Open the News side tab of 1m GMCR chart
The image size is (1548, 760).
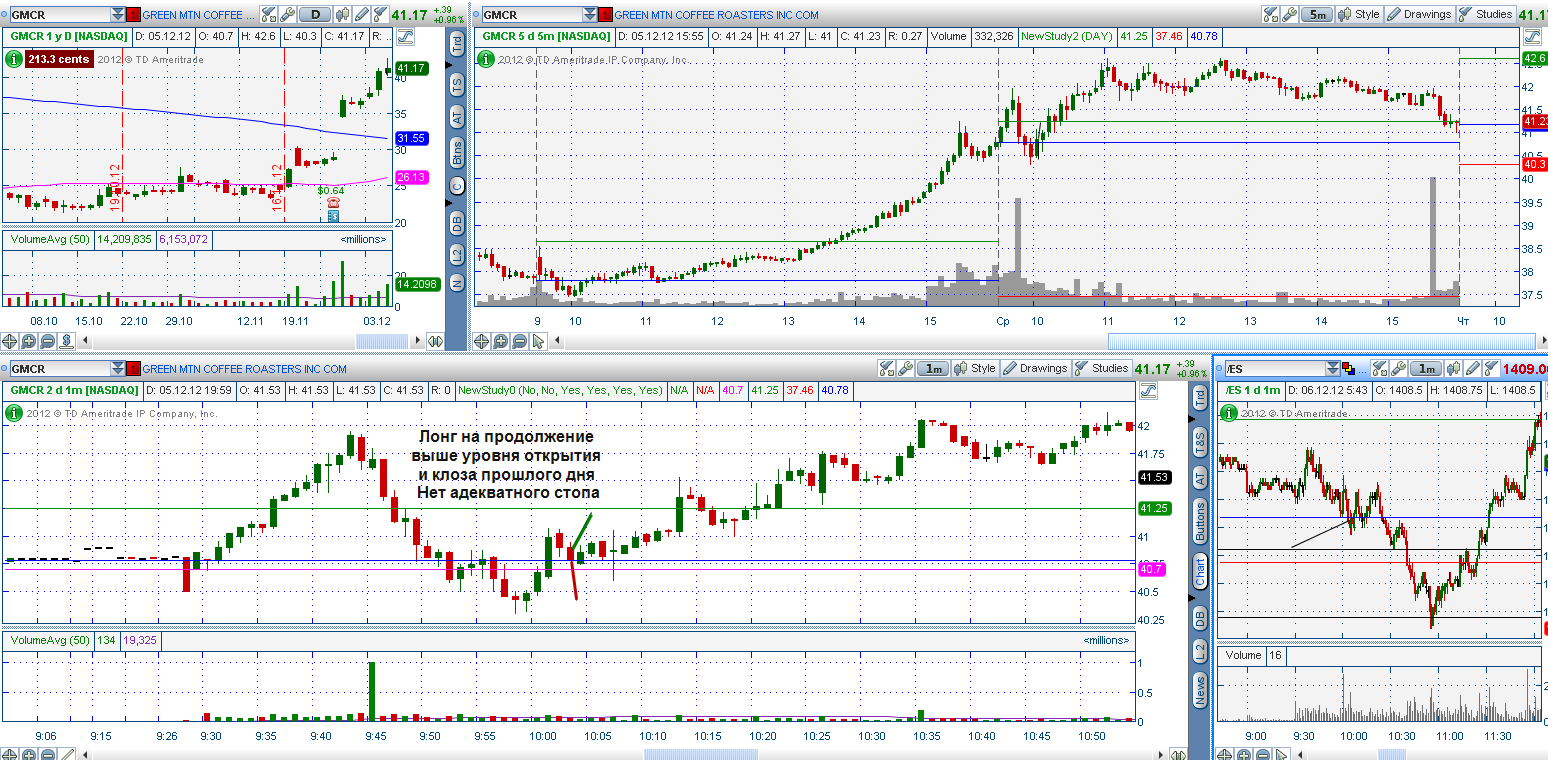point(1200,689)
